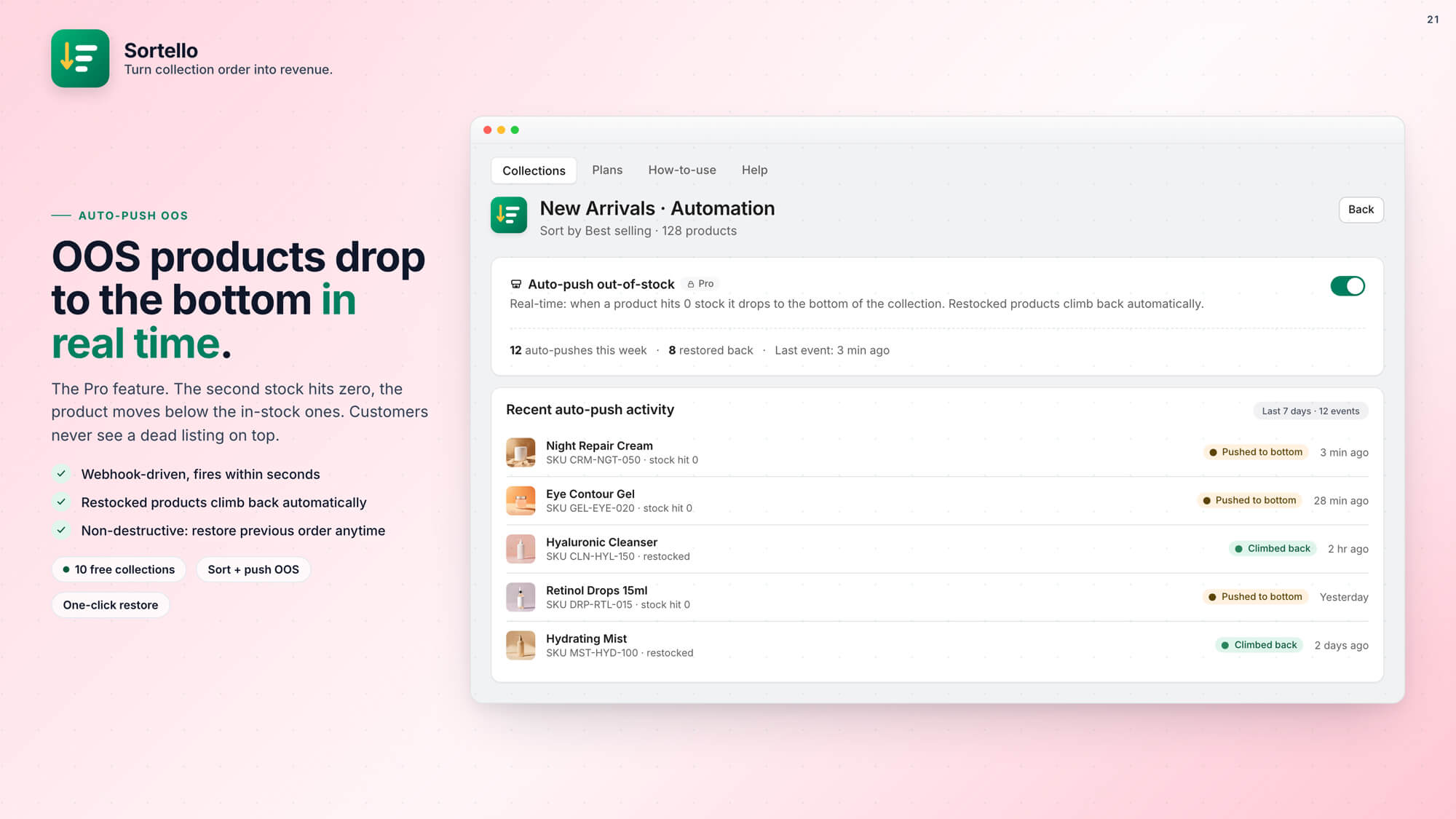The image size is (1456, 819).
Task: Click the slide number 21
Action: (1433, 20)
